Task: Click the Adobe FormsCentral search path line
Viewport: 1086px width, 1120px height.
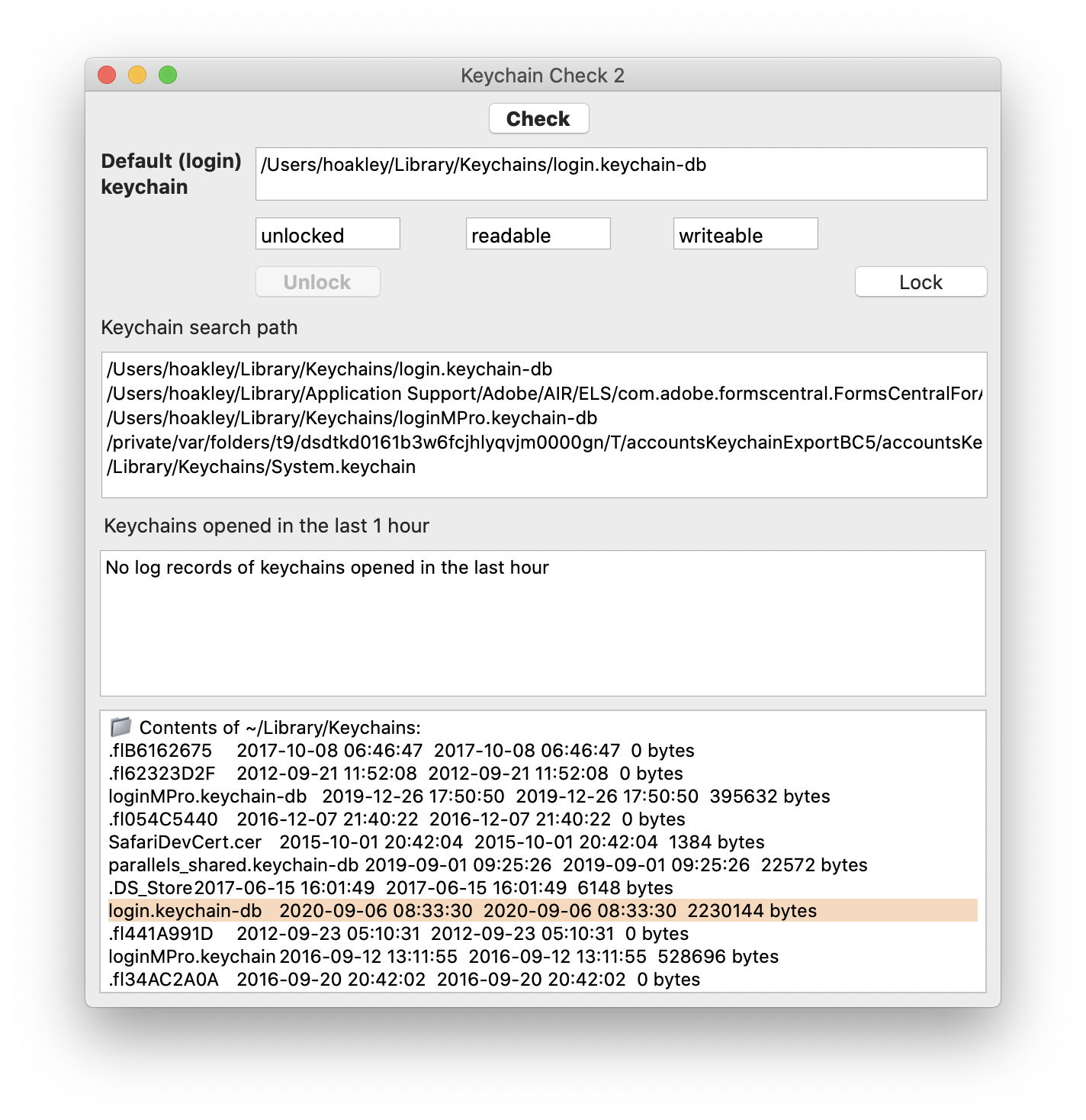Action: (x=544, y=394)
